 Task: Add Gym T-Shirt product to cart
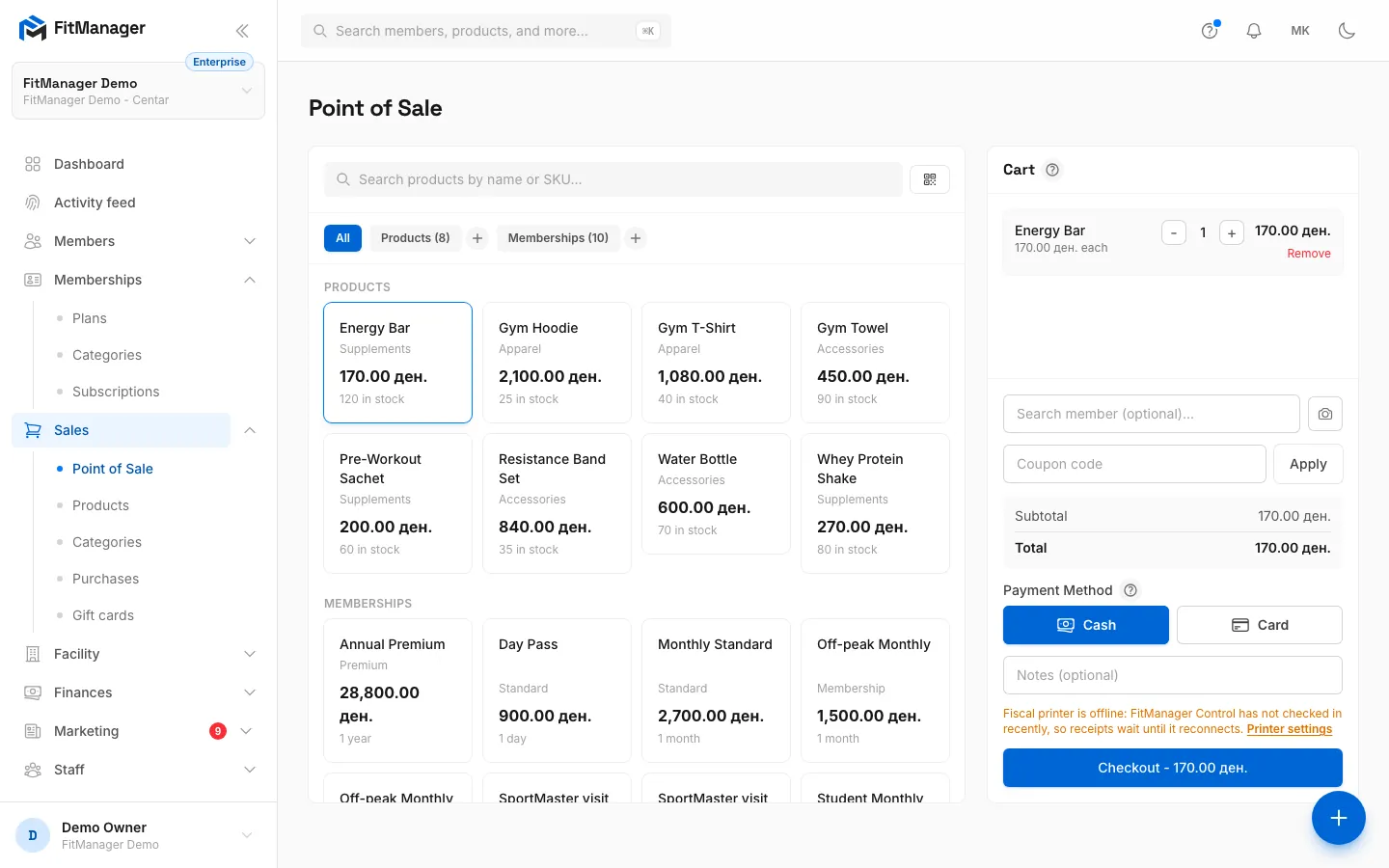click(x=716, y=363)
